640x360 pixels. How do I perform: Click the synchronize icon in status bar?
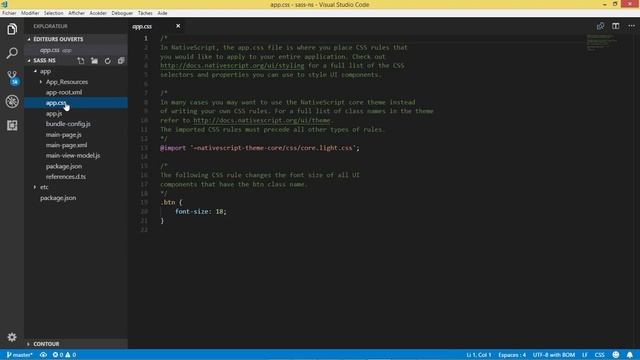coord(43,355)
